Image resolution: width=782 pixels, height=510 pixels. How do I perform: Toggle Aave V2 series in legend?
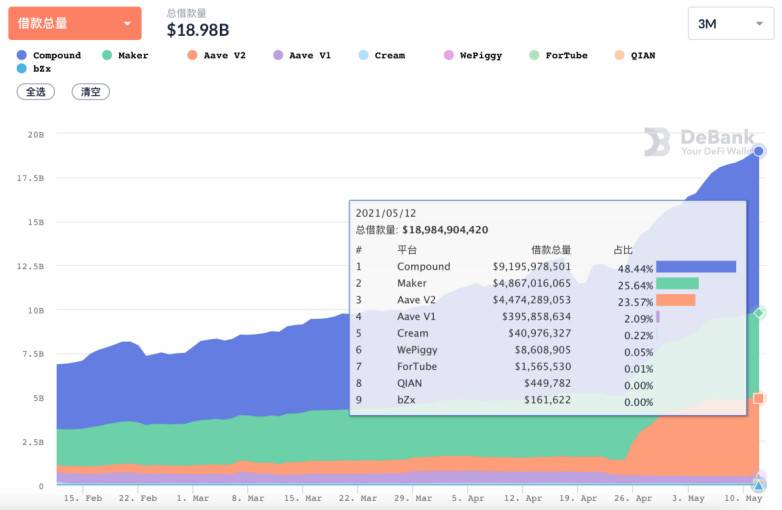point(216,55)
